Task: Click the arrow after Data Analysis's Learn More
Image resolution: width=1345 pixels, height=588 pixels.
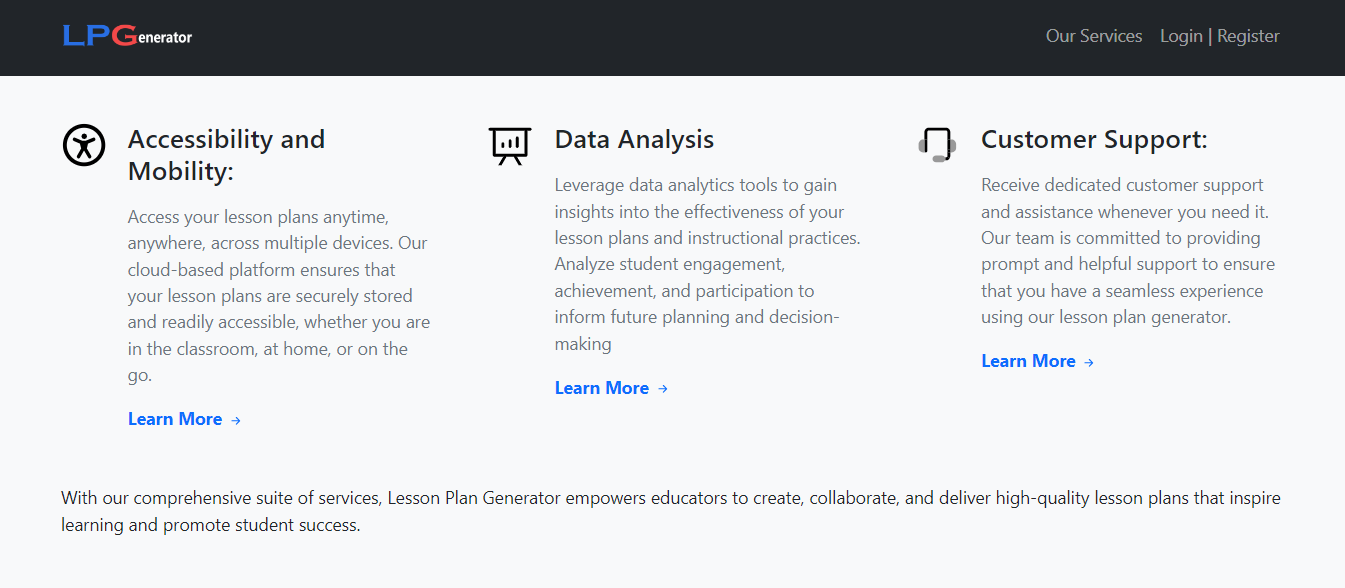Action: 663,389
